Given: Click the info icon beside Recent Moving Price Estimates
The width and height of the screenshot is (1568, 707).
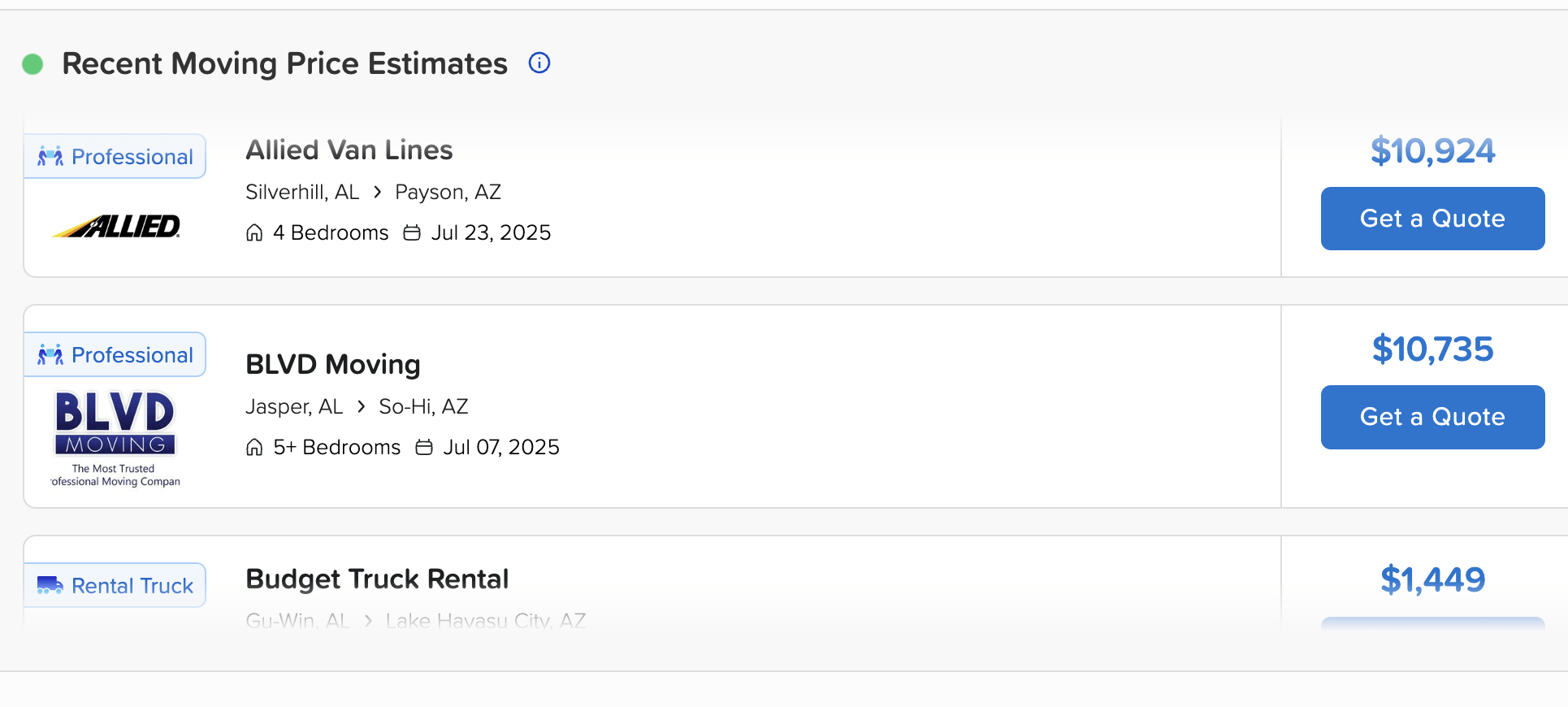Looking at the screenshot, I should click(539, 63).
